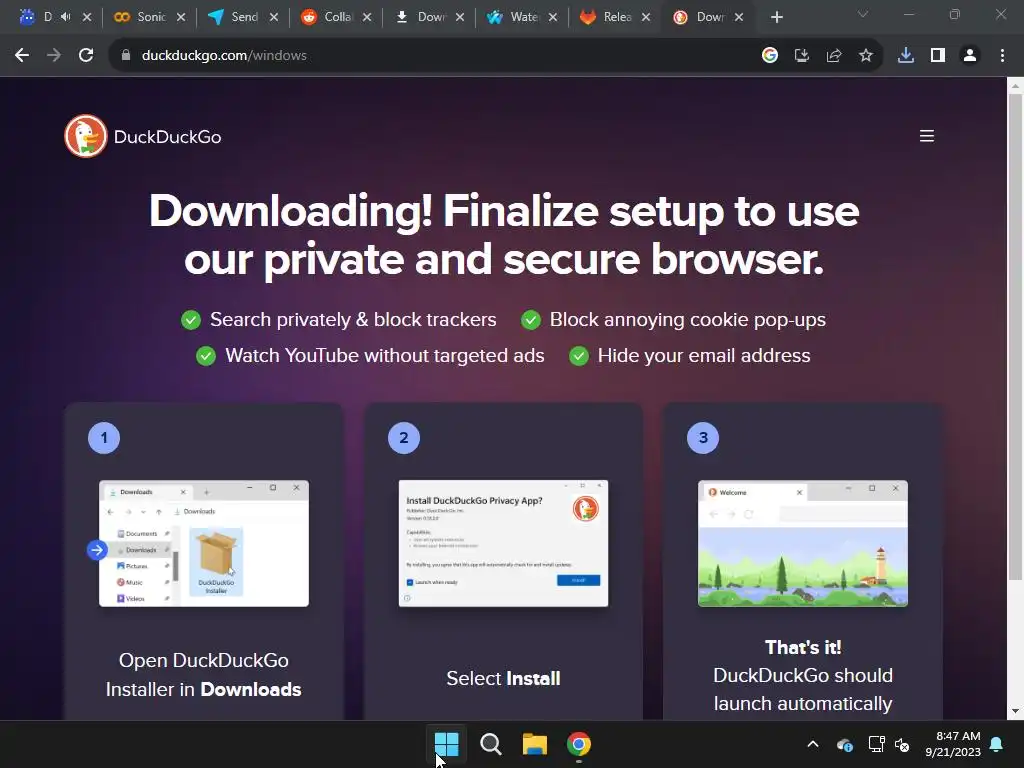Open File Explorer from the taskbar
This screenshot has height=768, width=1024.
[535, 744]
